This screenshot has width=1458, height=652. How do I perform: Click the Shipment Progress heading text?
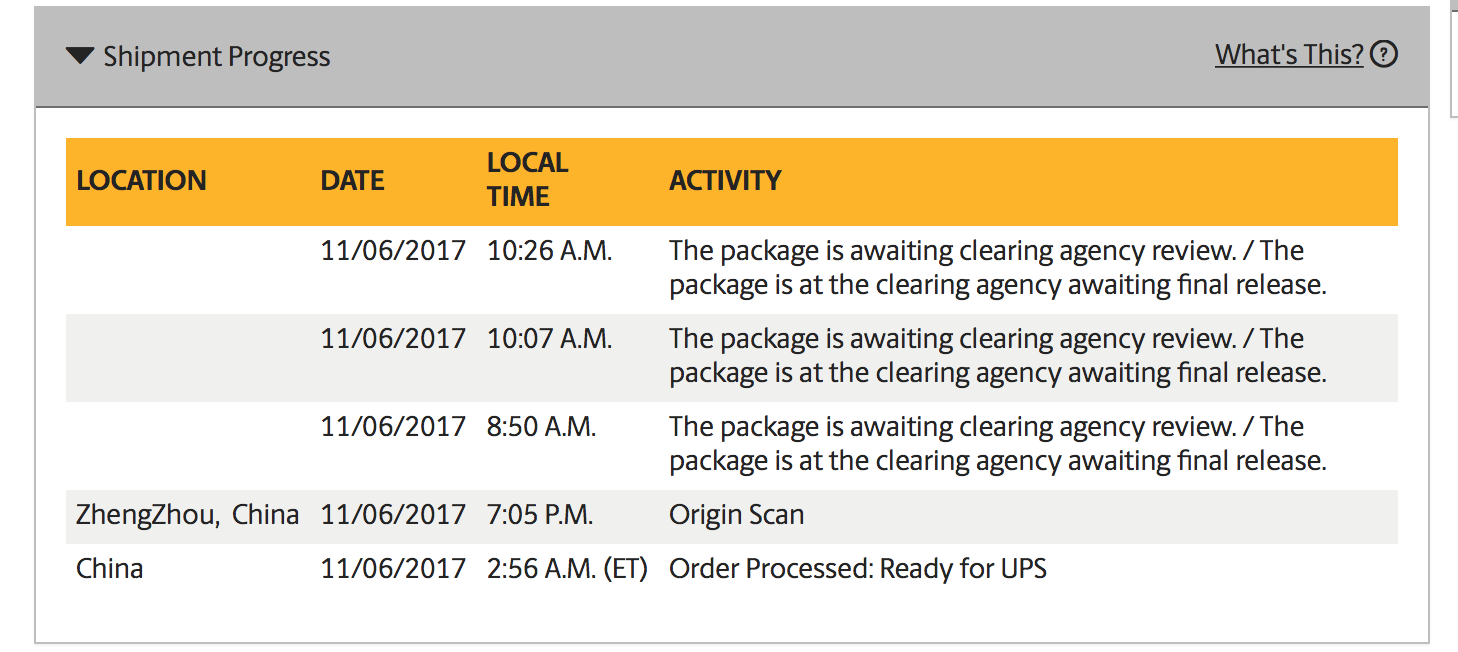coord(217,57)
